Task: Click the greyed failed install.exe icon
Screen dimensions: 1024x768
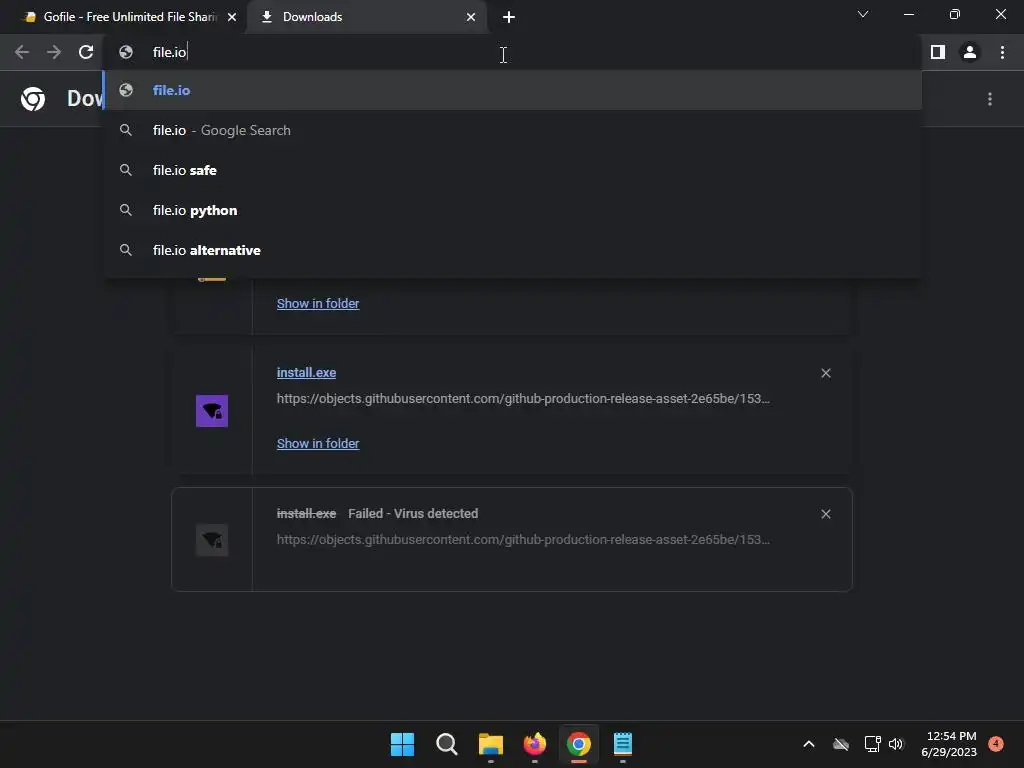Action: point(212,540)
